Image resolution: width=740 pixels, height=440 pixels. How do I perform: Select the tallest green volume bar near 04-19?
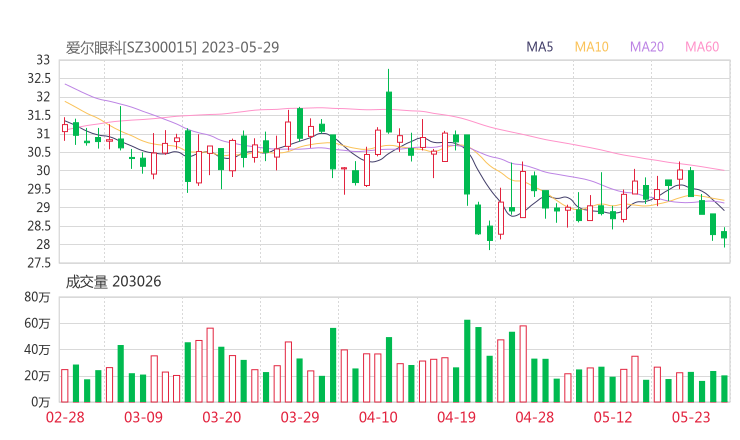click(x=467, y=361)
